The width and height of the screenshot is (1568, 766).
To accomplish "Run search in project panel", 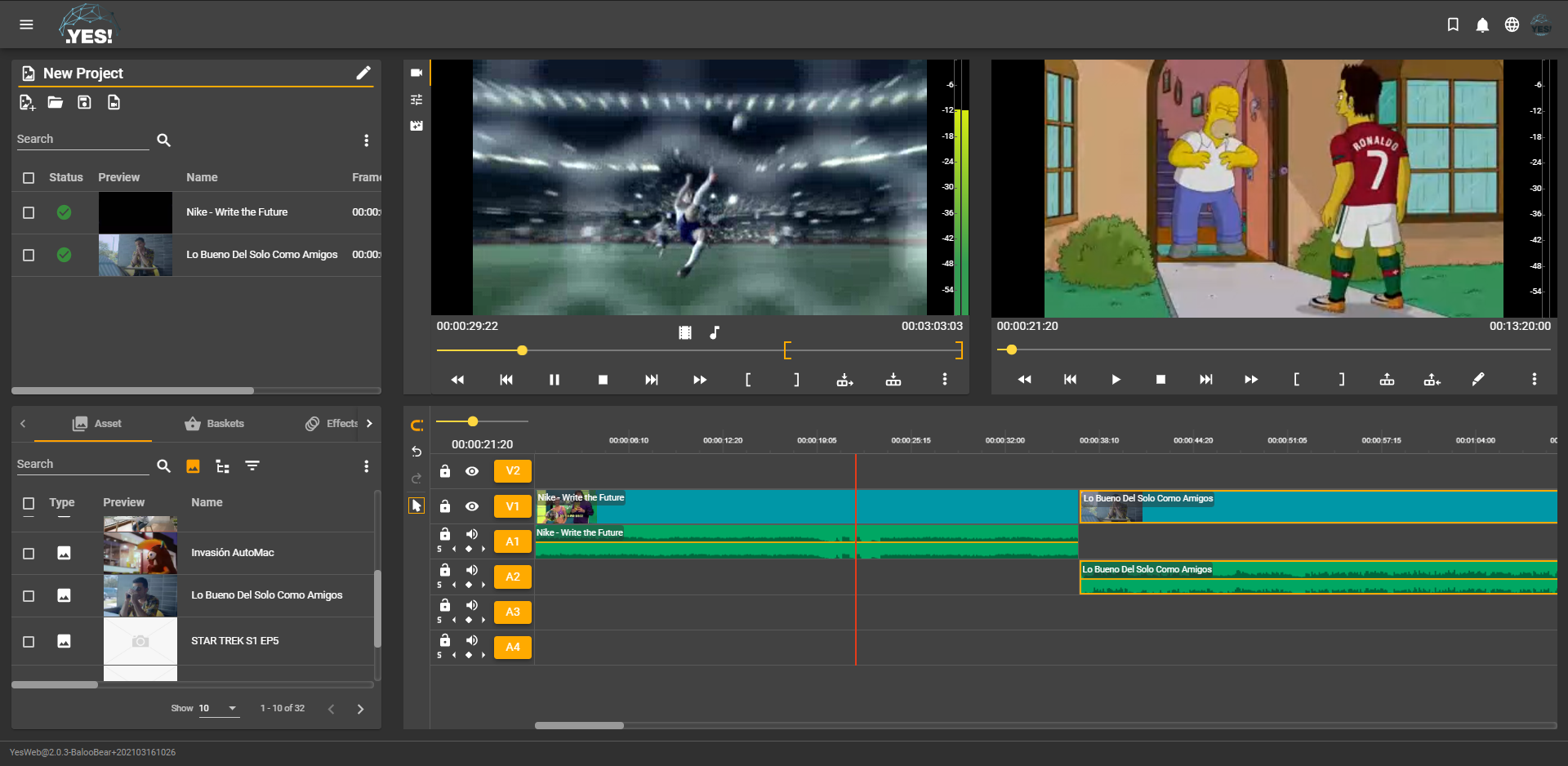I will pyautogui.click(x=163, y=140).
